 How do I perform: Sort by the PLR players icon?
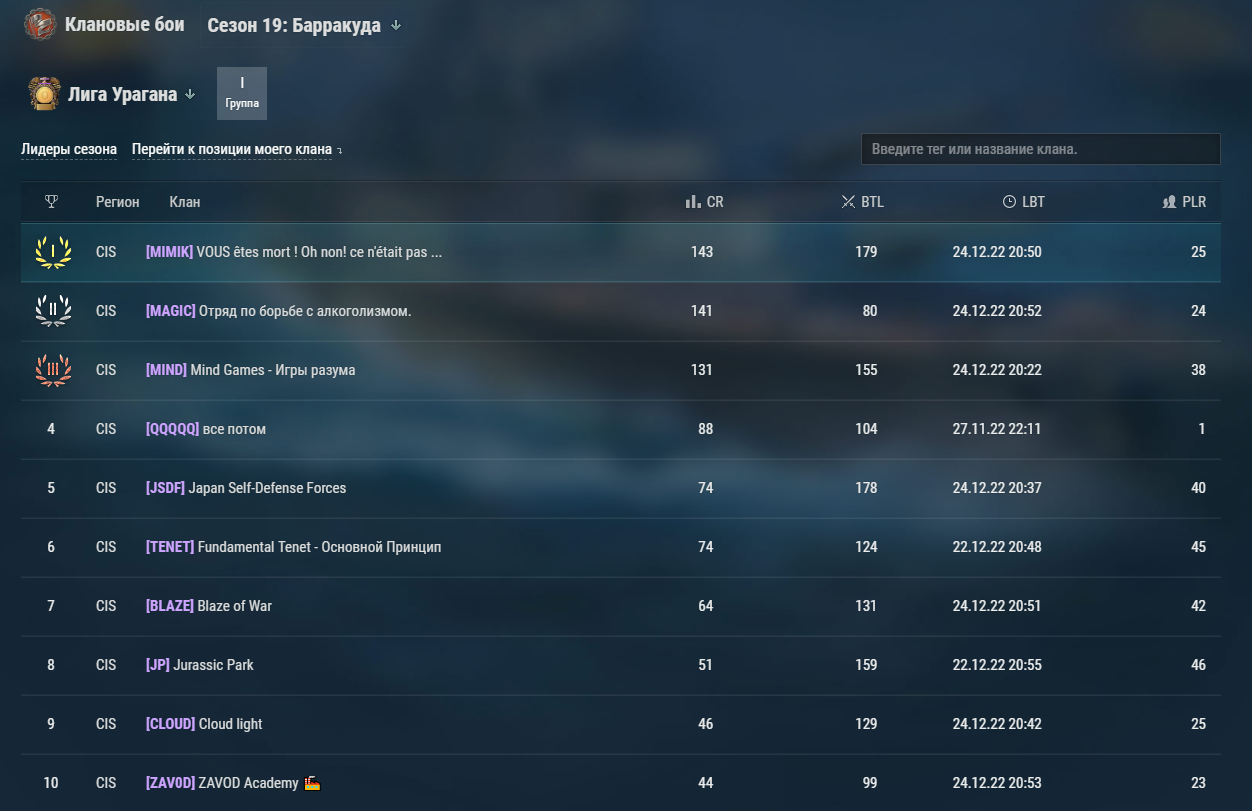tap(1169, 202)
